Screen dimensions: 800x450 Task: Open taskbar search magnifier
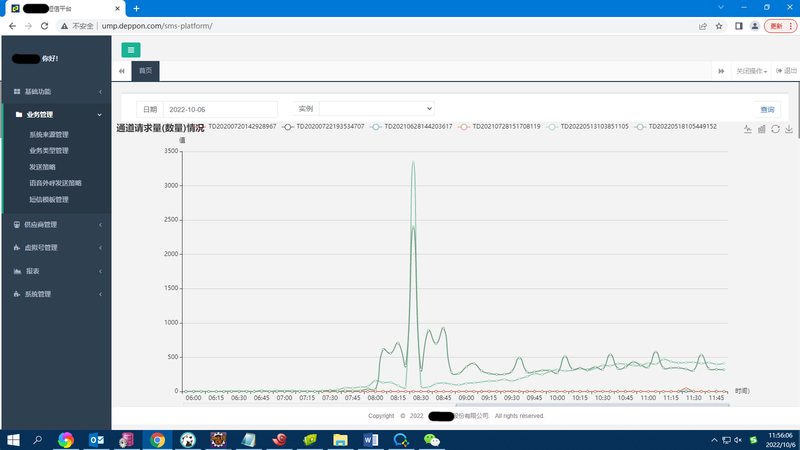(x=37, y=440)
